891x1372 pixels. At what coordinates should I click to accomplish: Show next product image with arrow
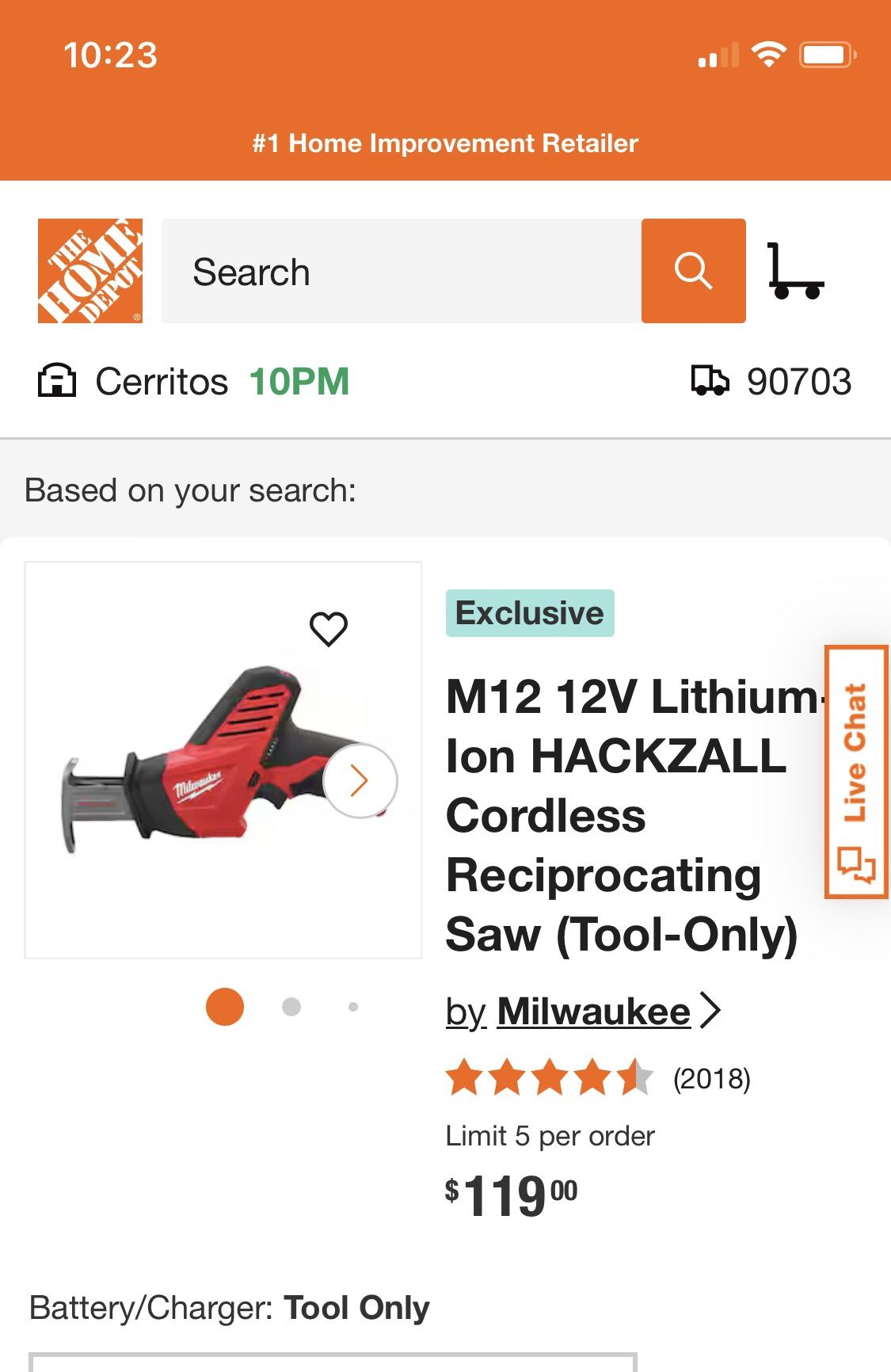[360, 780]
